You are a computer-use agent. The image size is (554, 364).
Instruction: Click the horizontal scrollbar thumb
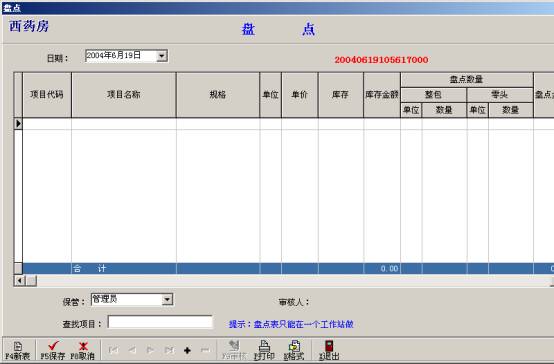click(x=31, y=281)
